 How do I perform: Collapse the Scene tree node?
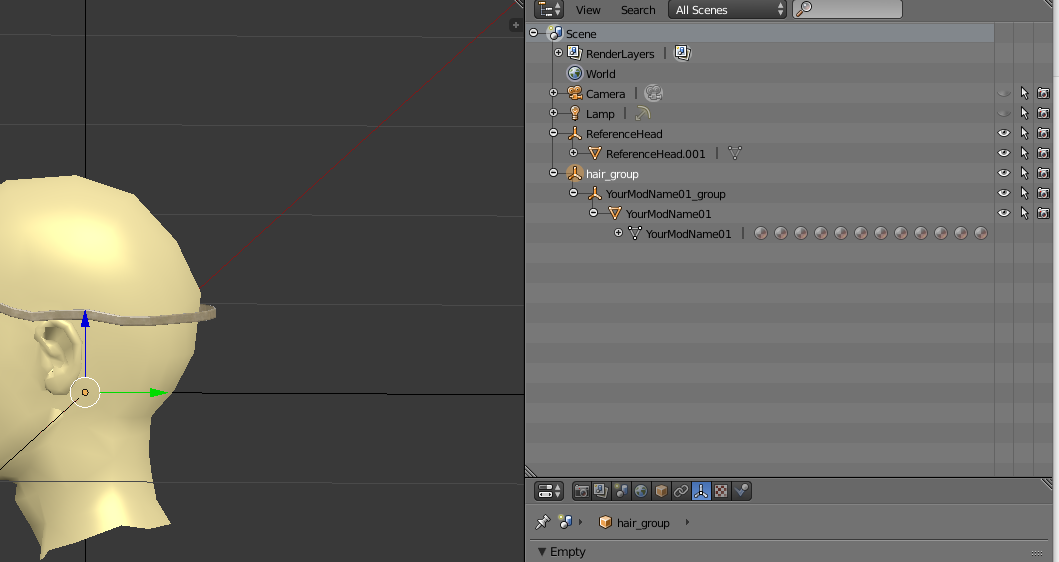point(534,32)
